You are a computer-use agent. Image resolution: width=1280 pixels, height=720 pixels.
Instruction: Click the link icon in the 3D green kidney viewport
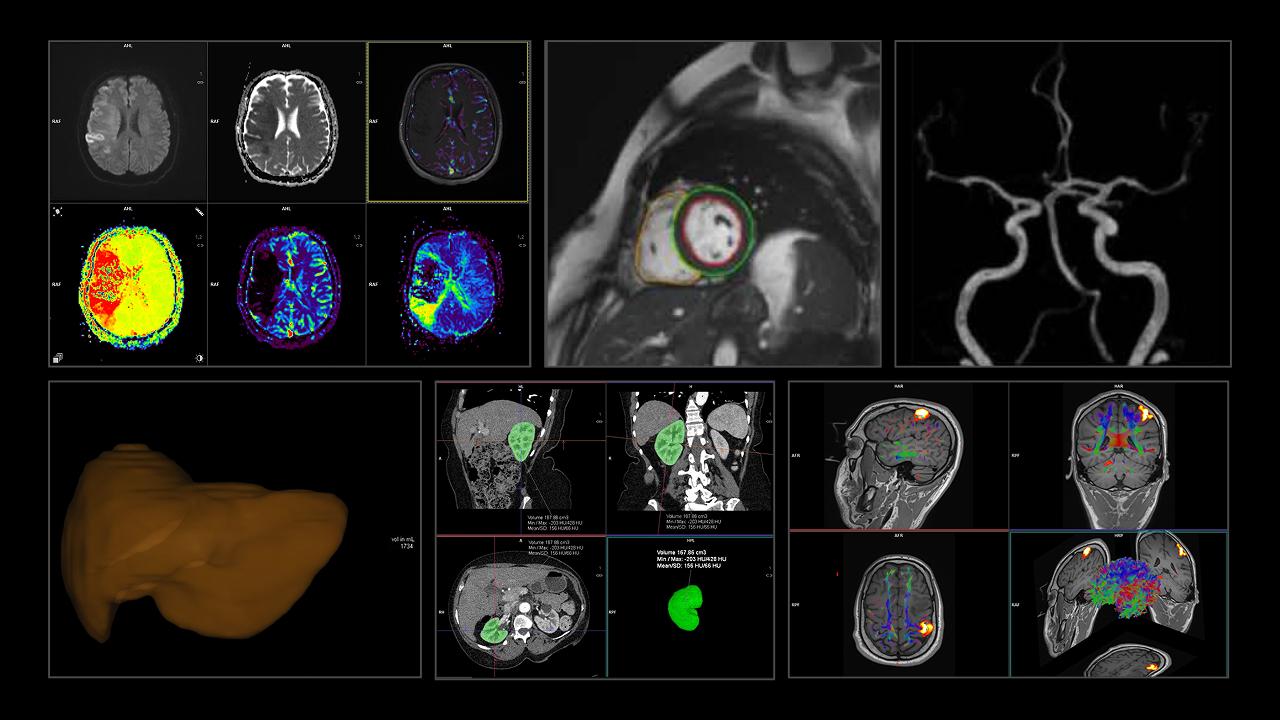click(769, 576)
